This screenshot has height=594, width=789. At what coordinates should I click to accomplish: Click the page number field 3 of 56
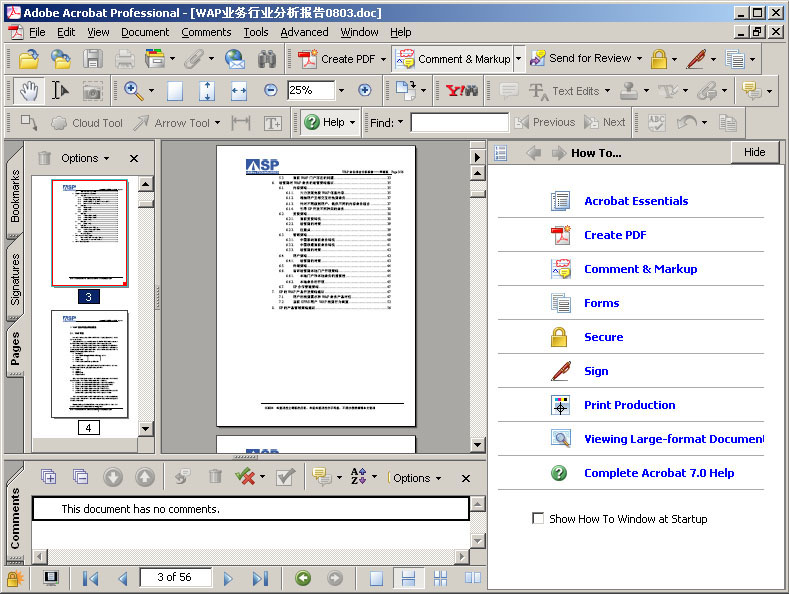click(x=175, y=577)
